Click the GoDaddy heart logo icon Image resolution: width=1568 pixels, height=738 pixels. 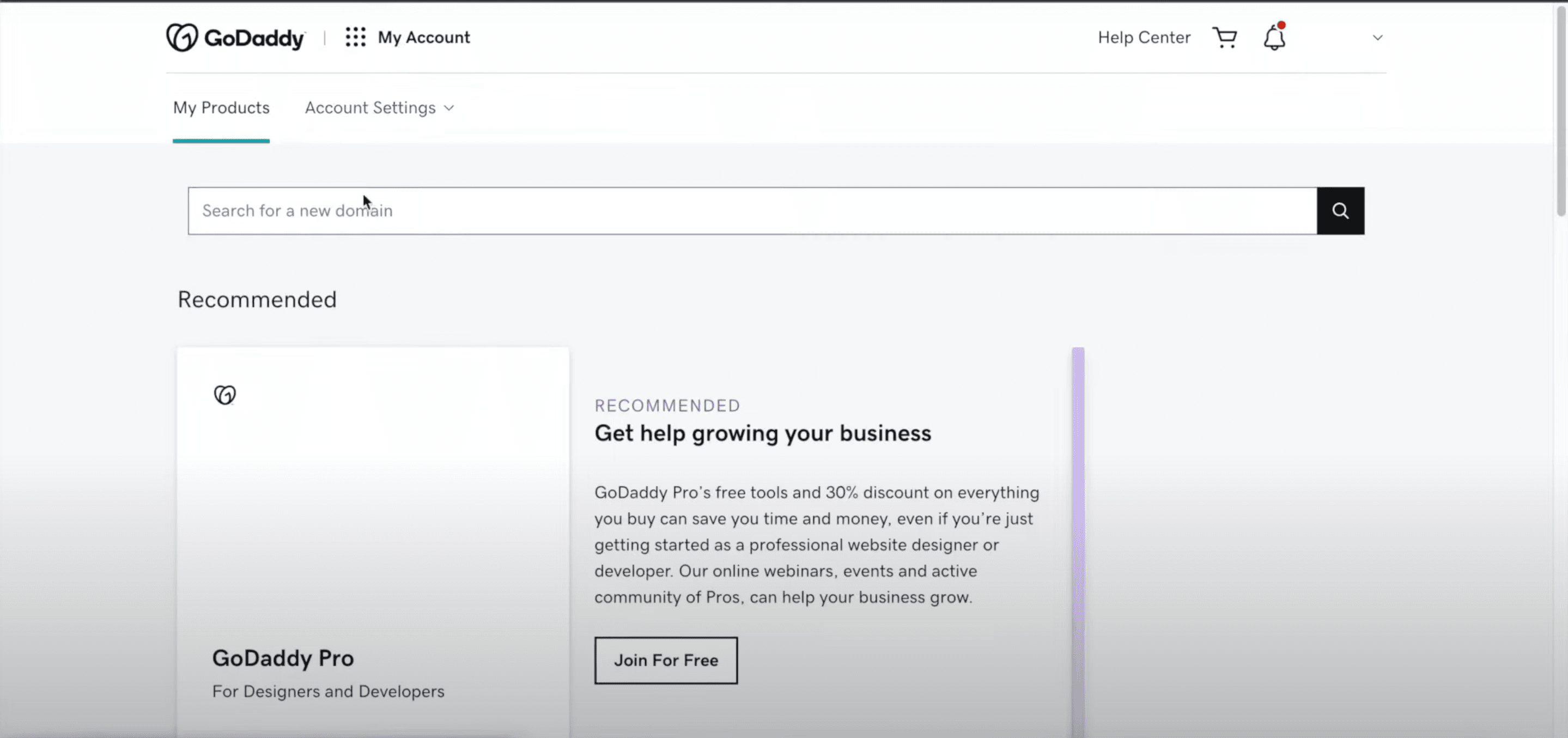[x=181, y=38]
